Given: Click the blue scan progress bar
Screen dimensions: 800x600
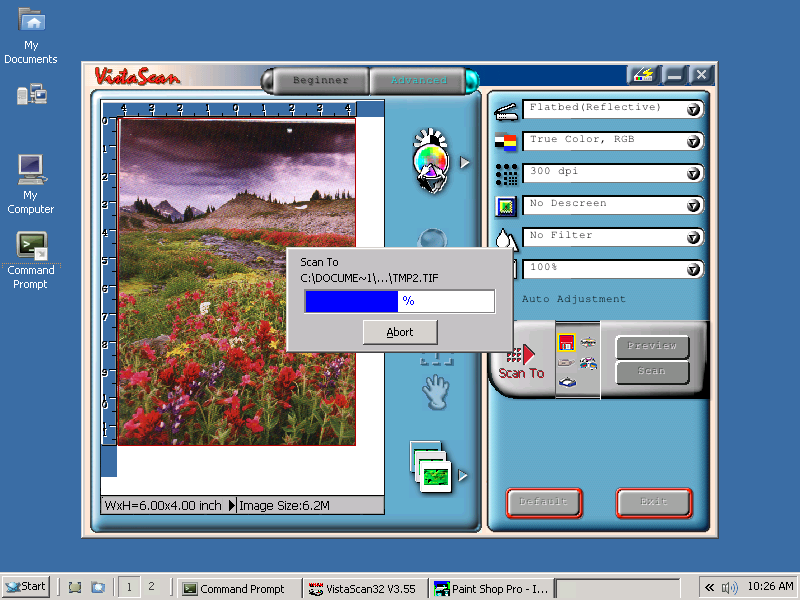Looking at the screenshot, I should (x=399, y=301).
